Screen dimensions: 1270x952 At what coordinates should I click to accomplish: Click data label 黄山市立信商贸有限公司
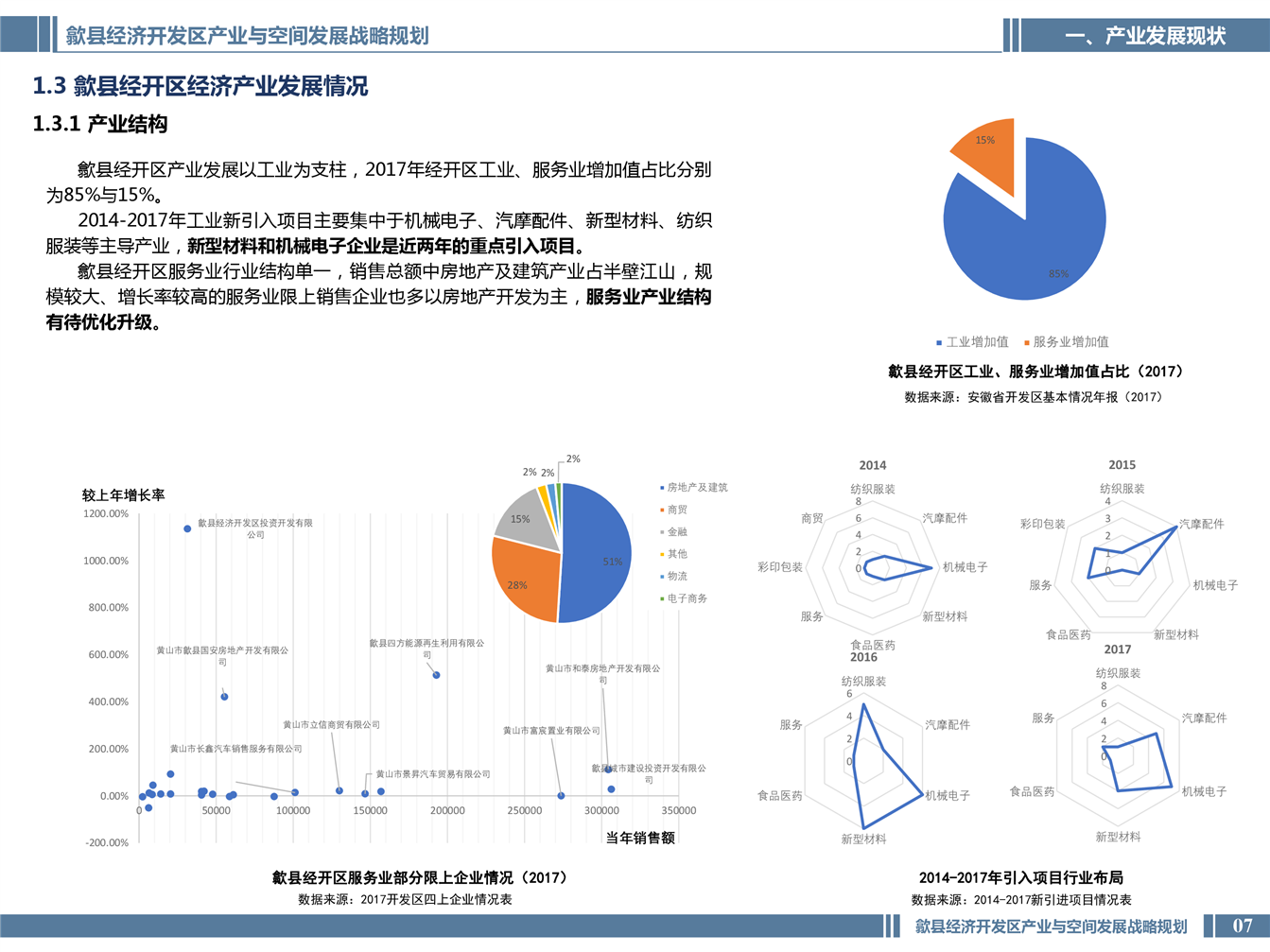(331, 725)
